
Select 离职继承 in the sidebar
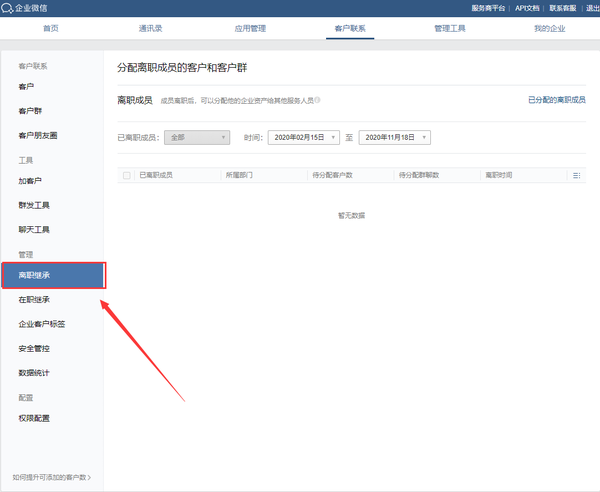click(53, 275)
